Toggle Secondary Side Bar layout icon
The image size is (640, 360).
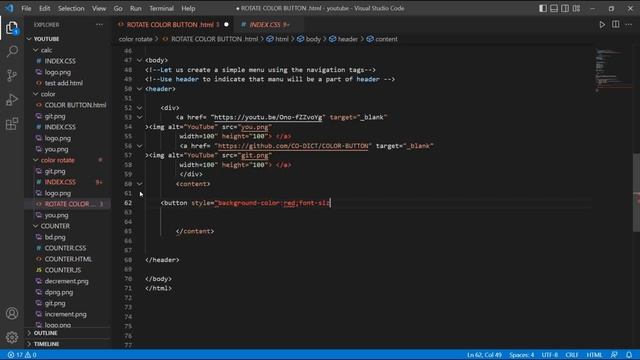tap(565, 8)
